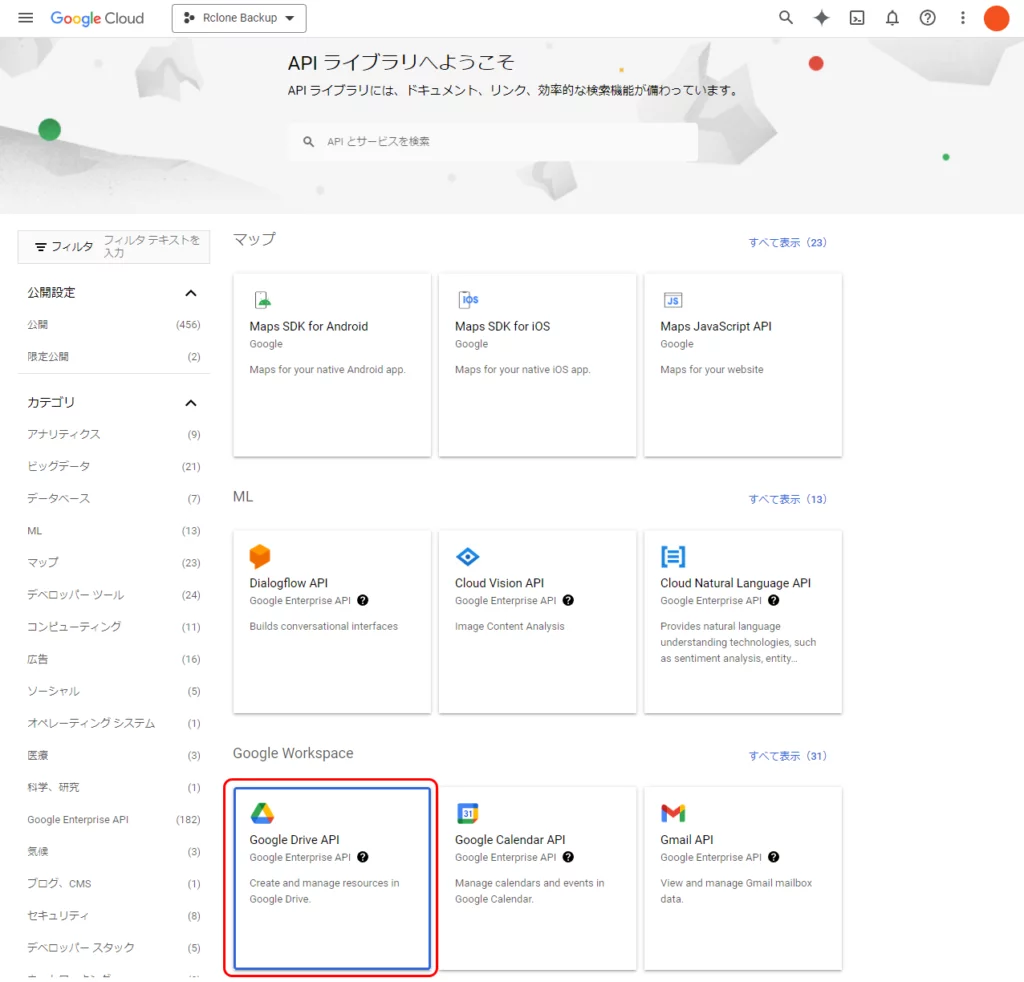Click the Maps SDK for Android icon

(262, 300)
